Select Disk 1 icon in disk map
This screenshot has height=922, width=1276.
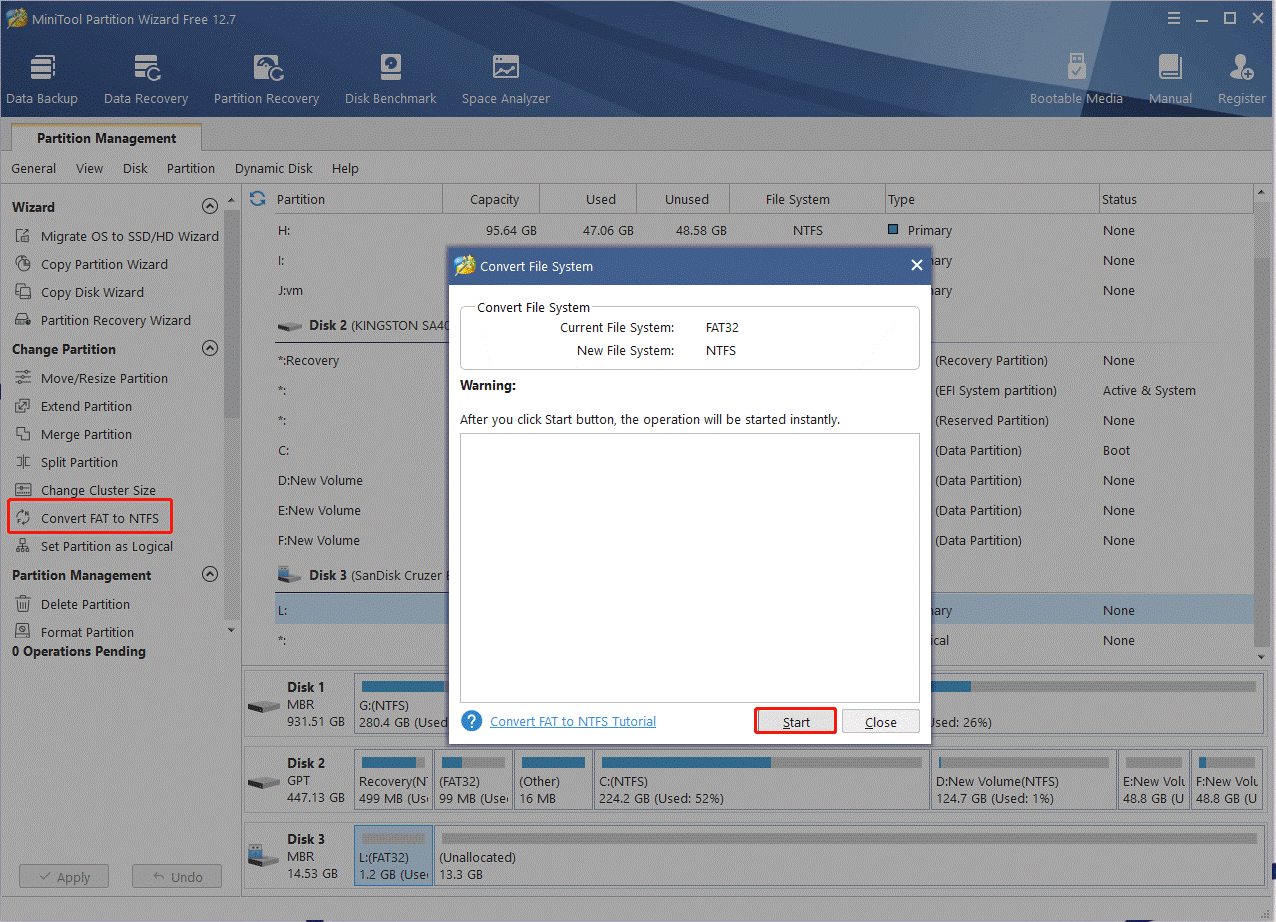(265, 706)
